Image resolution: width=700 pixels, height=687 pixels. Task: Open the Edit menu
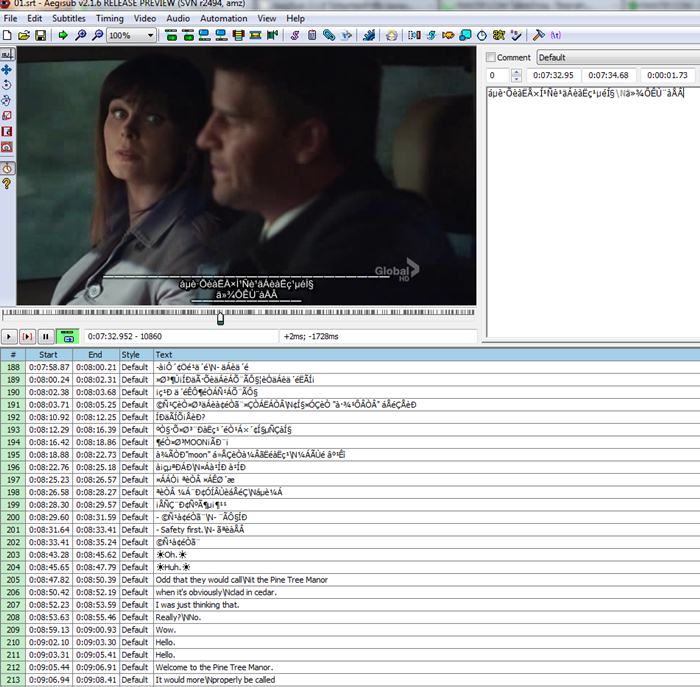click(34, 18)
